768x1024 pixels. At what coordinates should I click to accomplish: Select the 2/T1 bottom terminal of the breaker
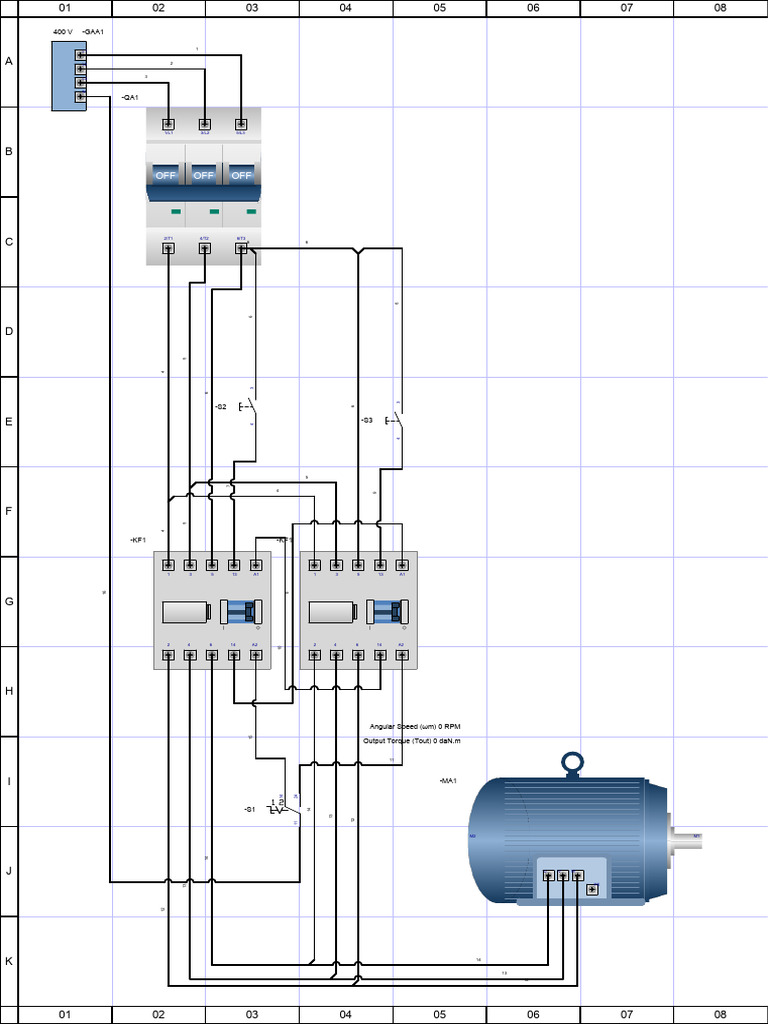point(168,249)
